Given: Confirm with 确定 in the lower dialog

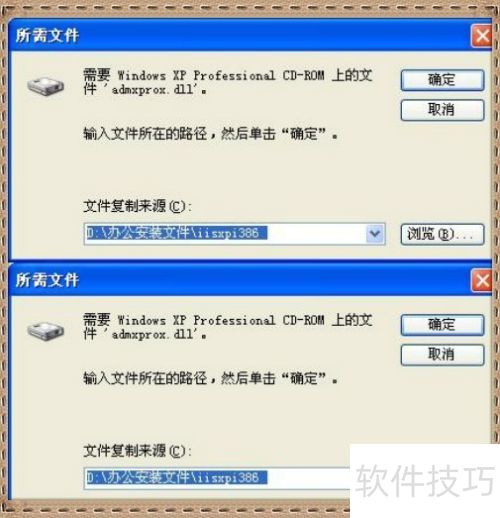Looking at the screenshot, I should click(x=442, y=325).
